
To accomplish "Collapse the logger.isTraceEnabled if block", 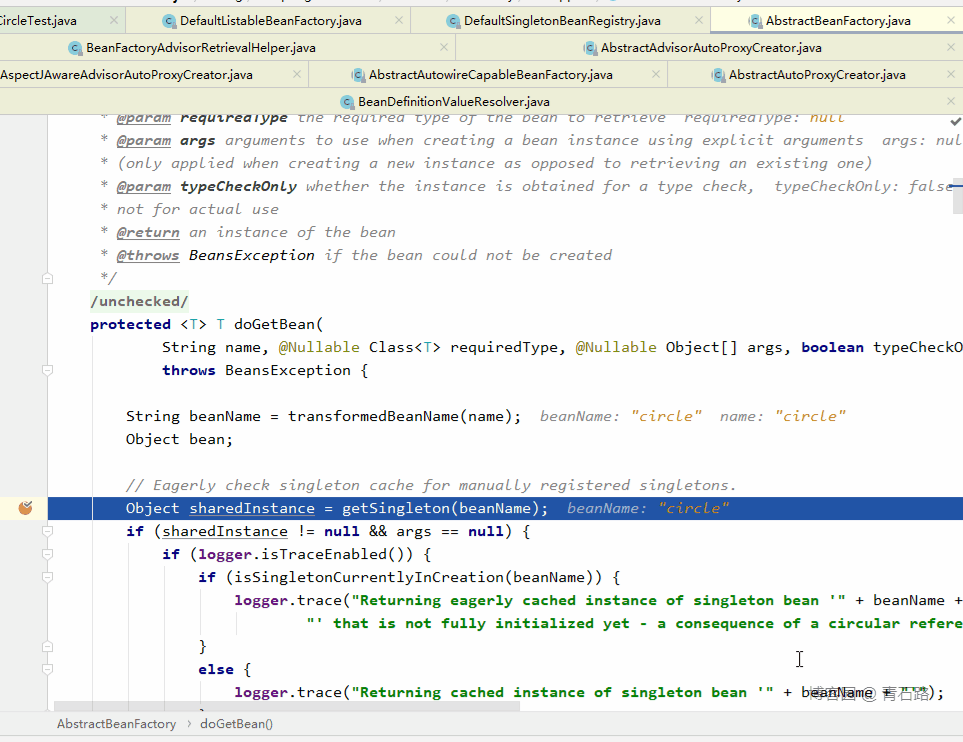I will [x=47, y=554].
